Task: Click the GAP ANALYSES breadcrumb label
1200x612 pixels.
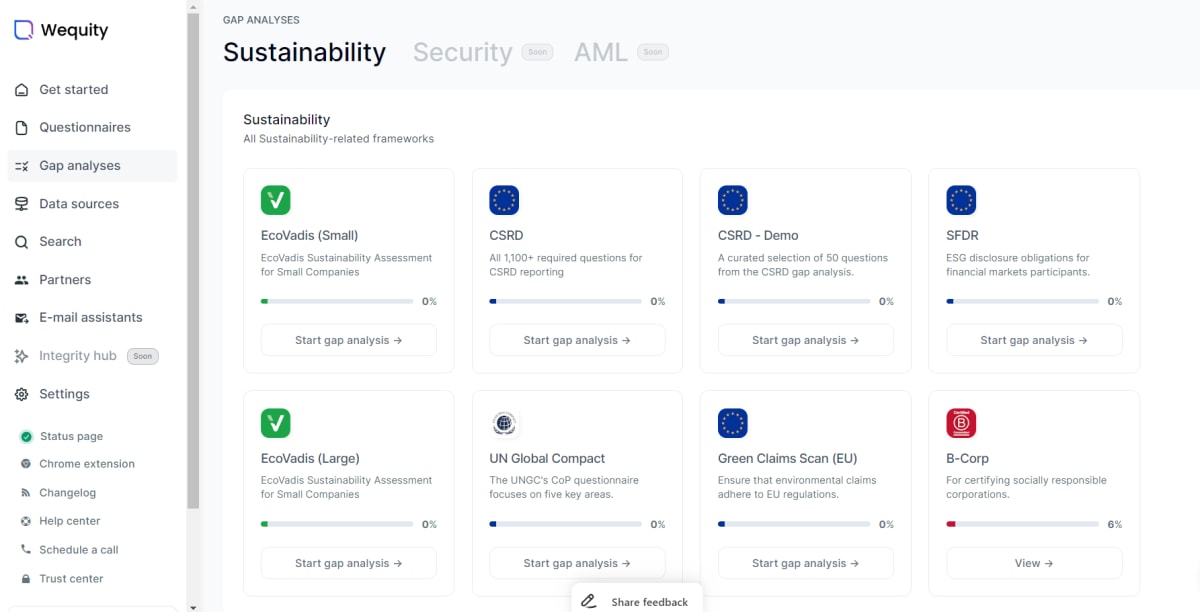Action: [261, 20]
